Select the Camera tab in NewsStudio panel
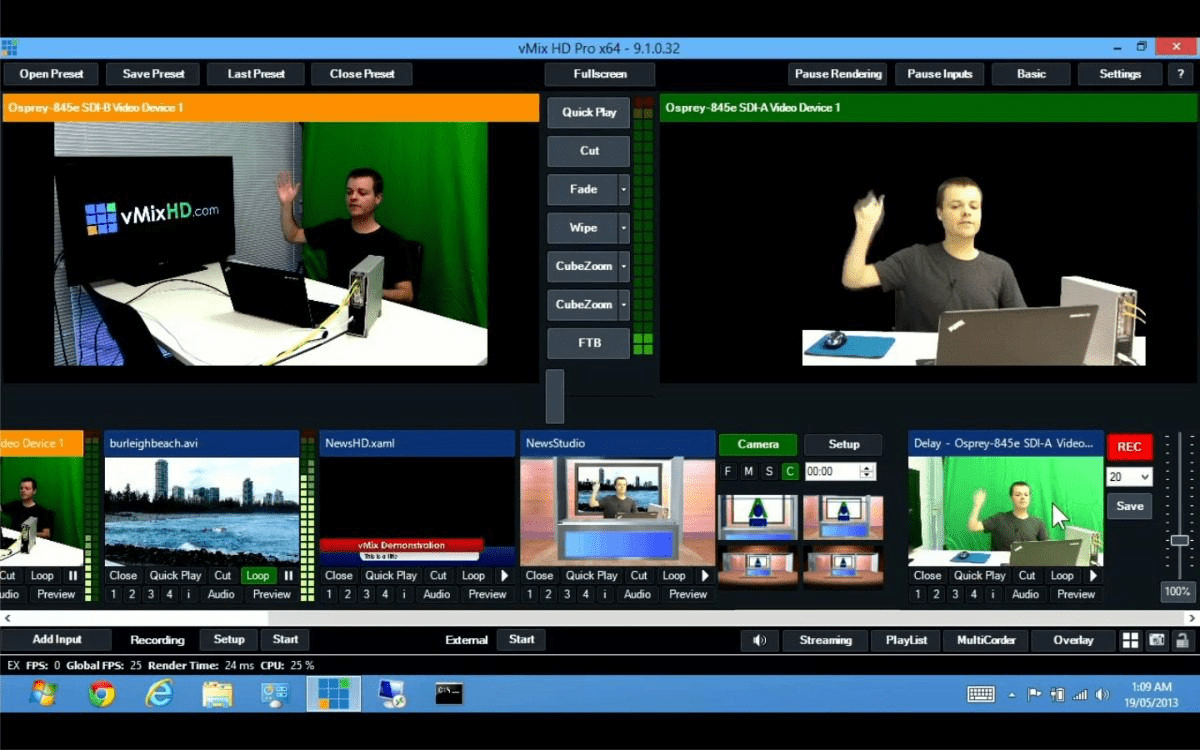 757,443
